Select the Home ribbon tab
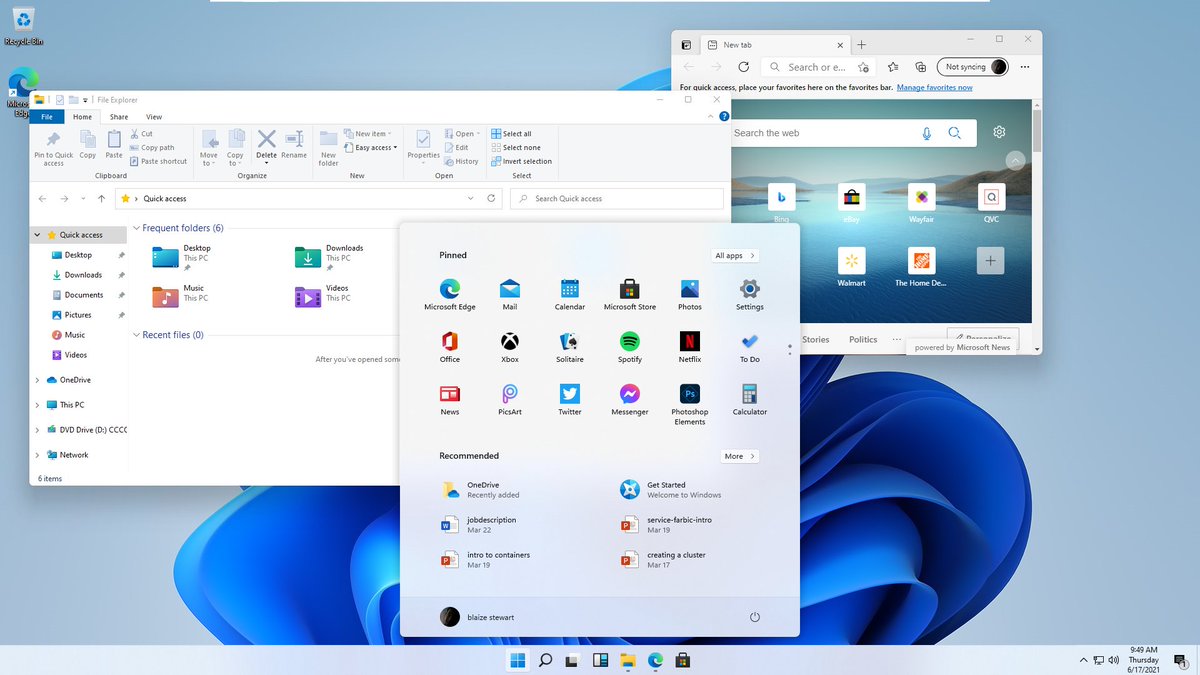1200x675 pixels. point(83,117)
